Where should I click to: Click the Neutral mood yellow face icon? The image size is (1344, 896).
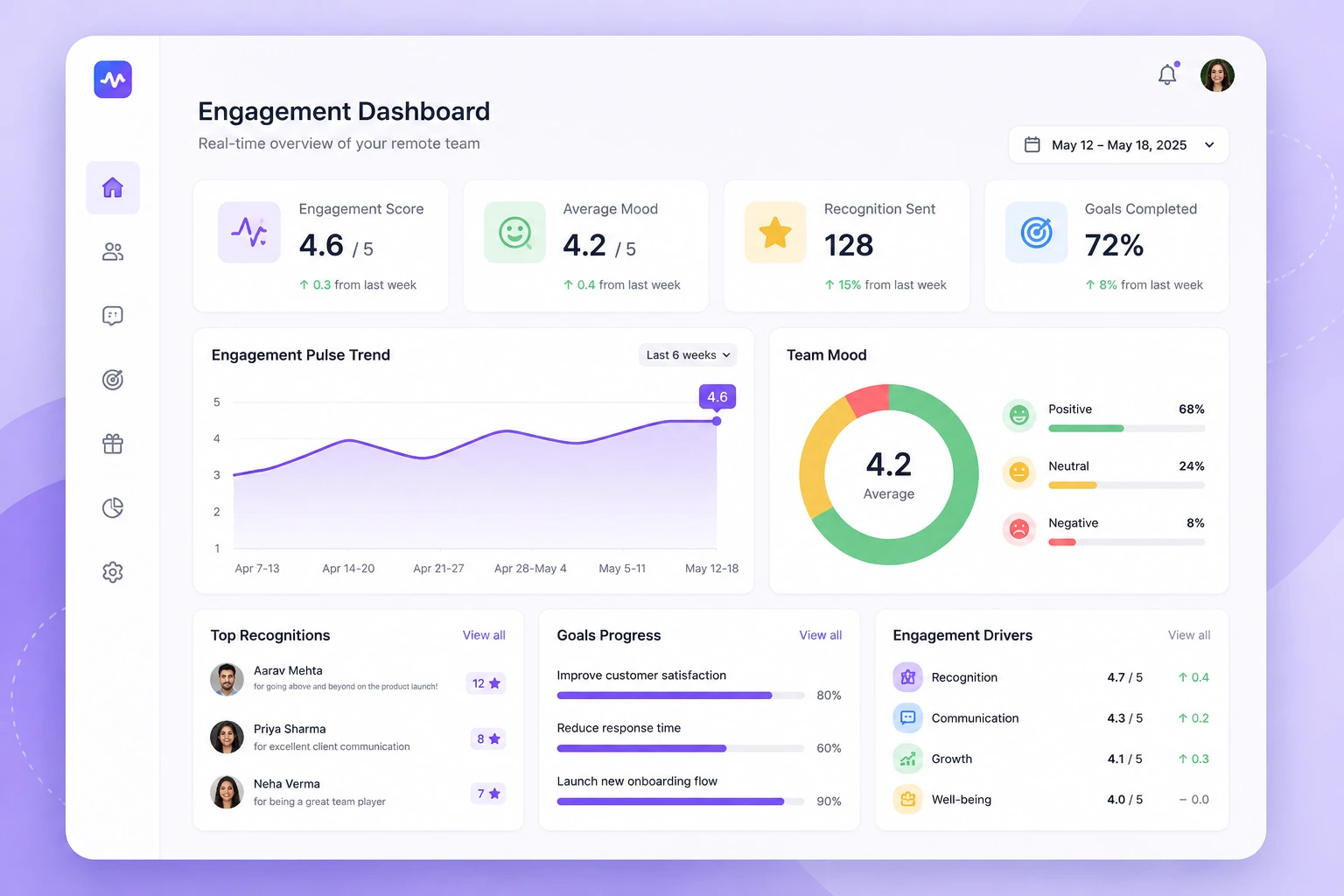pos(1019,472)
